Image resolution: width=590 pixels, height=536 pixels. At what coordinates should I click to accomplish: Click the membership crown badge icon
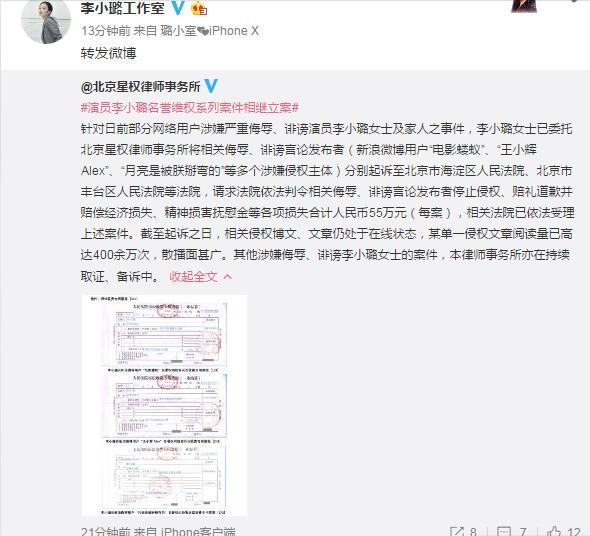(199, 8)
